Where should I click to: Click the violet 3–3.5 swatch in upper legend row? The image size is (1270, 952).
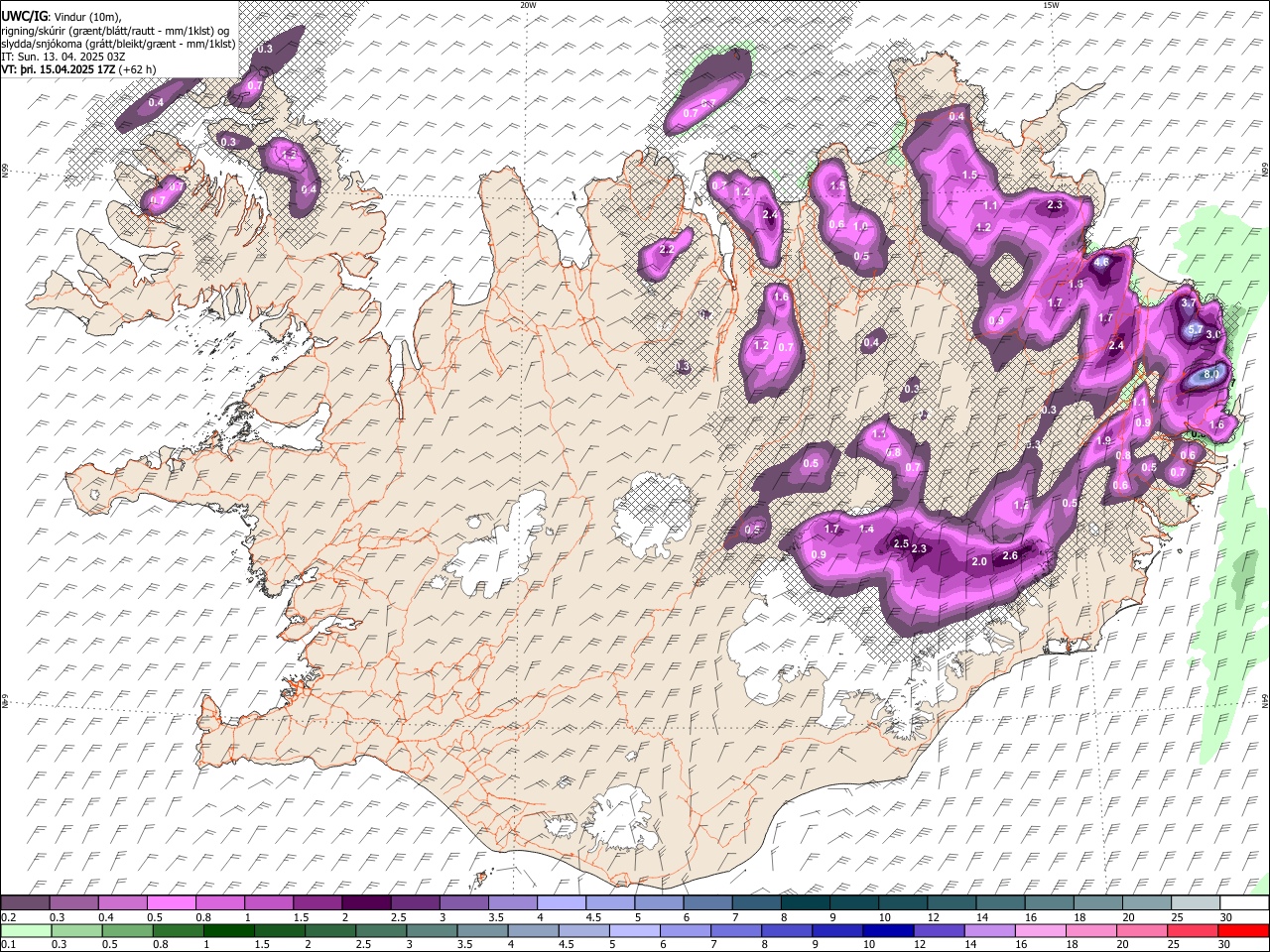[463, 902]
